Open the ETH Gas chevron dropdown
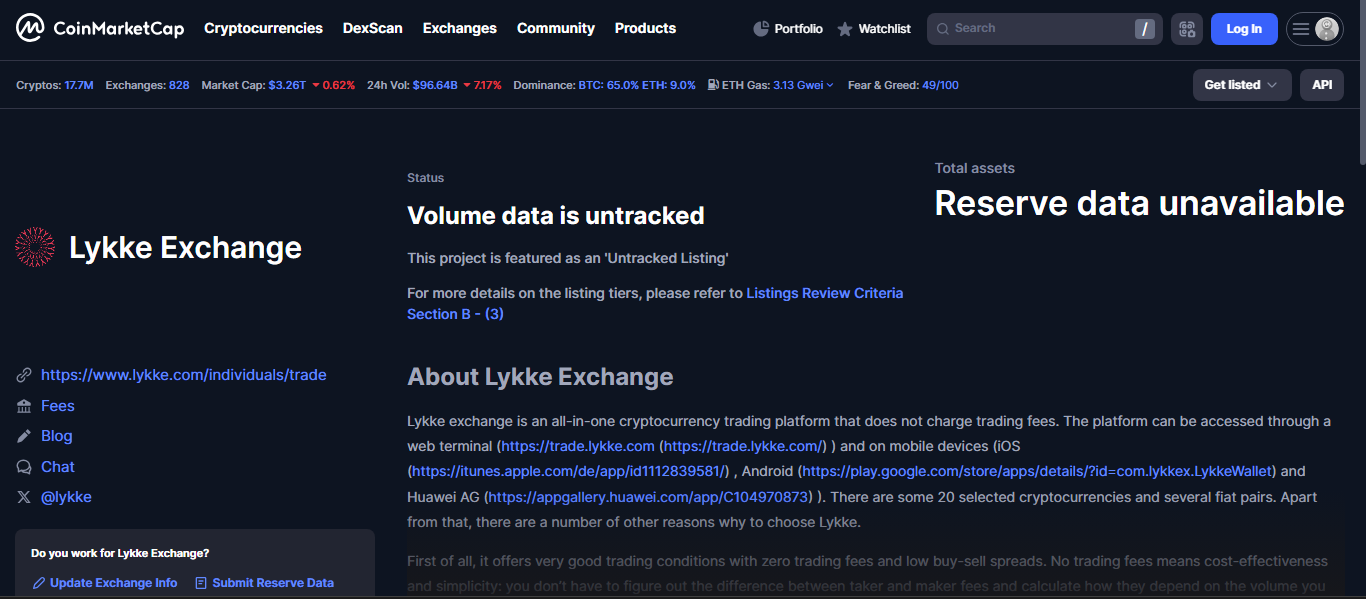 click(x=830, y=85)
